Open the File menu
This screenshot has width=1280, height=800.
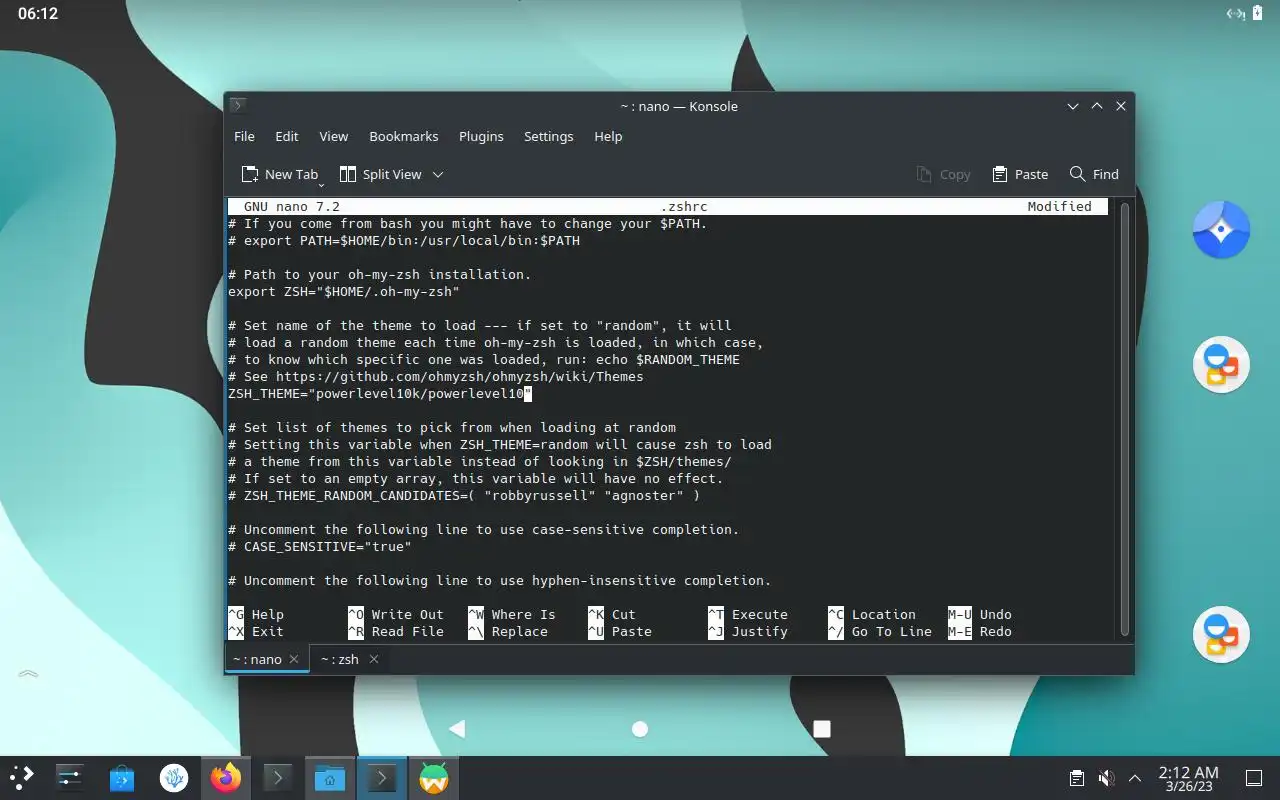click(x=244, y=136)
